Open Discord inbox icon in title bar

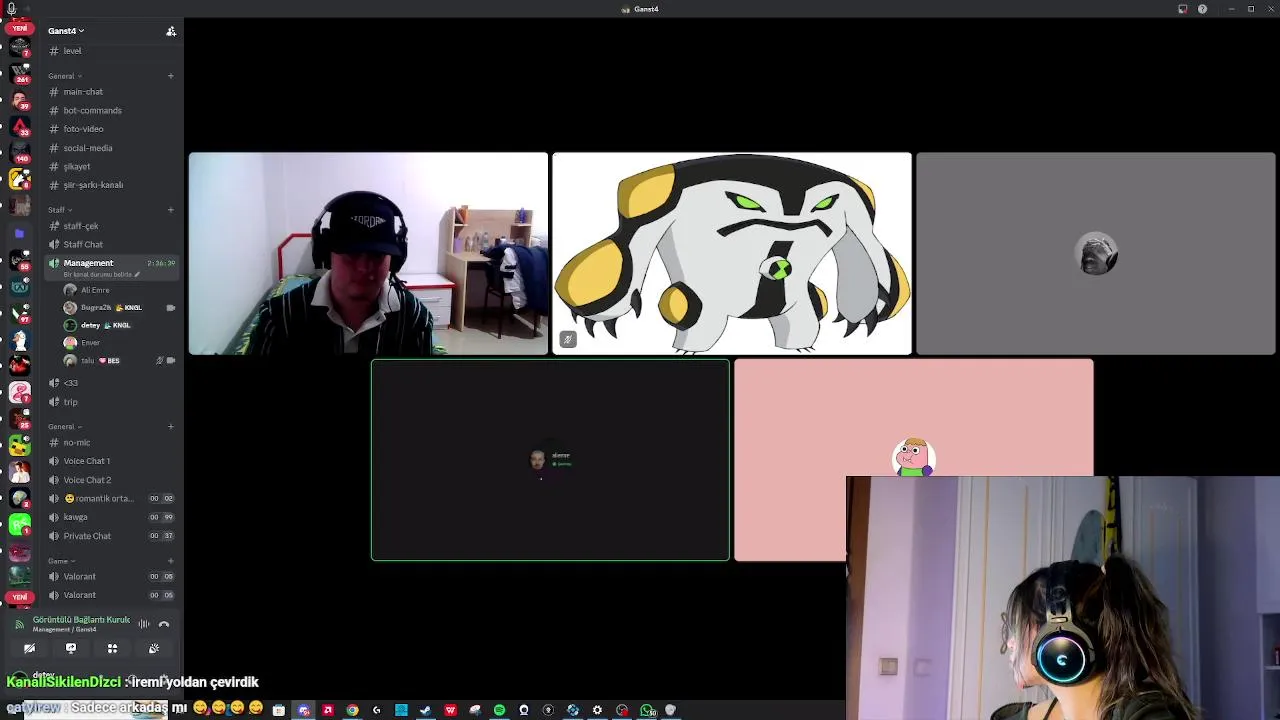point(1182,9)
